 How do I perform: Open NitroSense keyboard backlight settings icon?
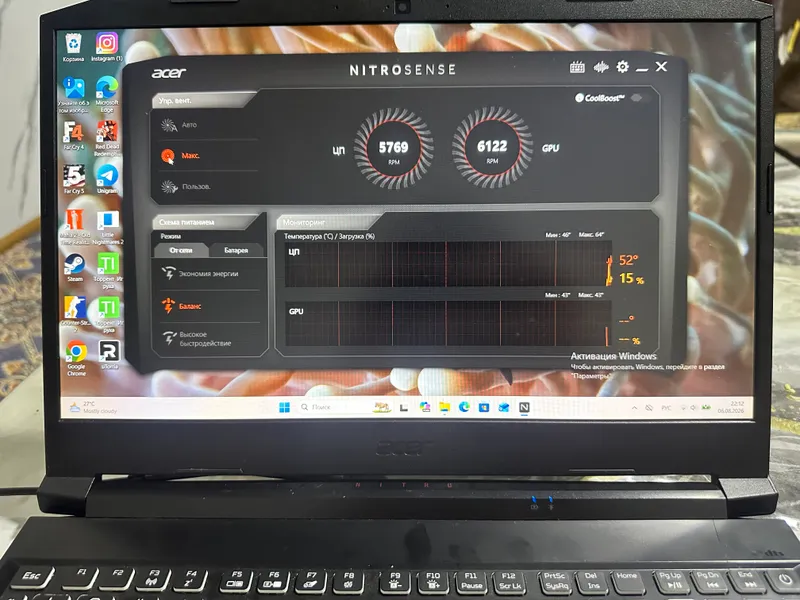click(577, 67)
